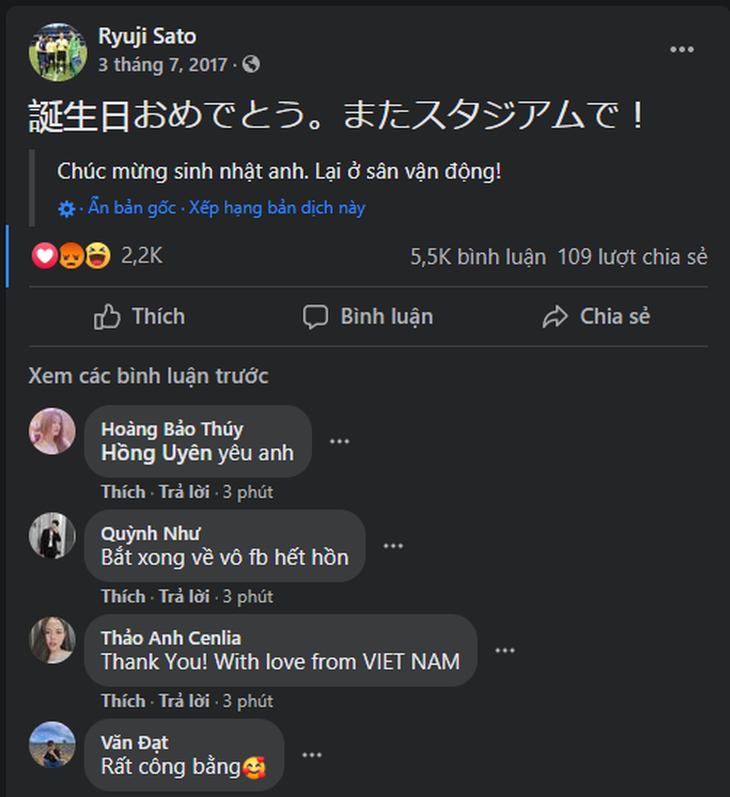Click the reaction emoji icons cluster
The image size is (730, 797).
point(71,256)
